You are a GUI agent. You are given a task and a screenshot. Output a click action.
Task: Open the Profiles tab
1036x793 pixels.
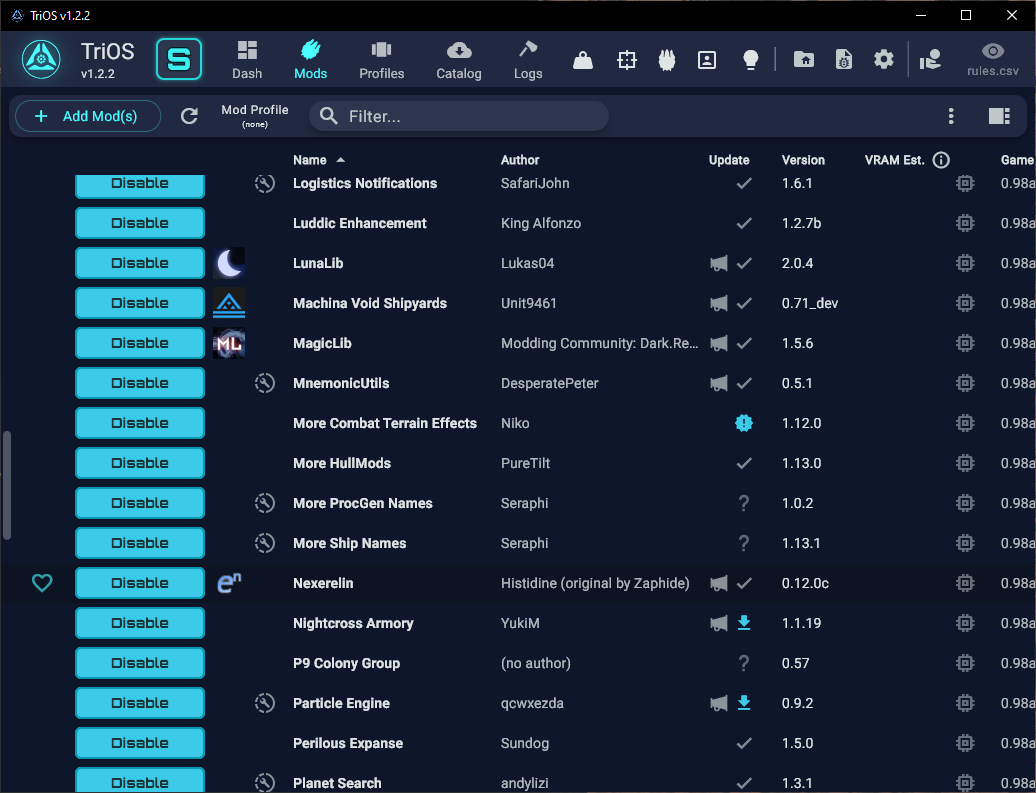point(381,60)
